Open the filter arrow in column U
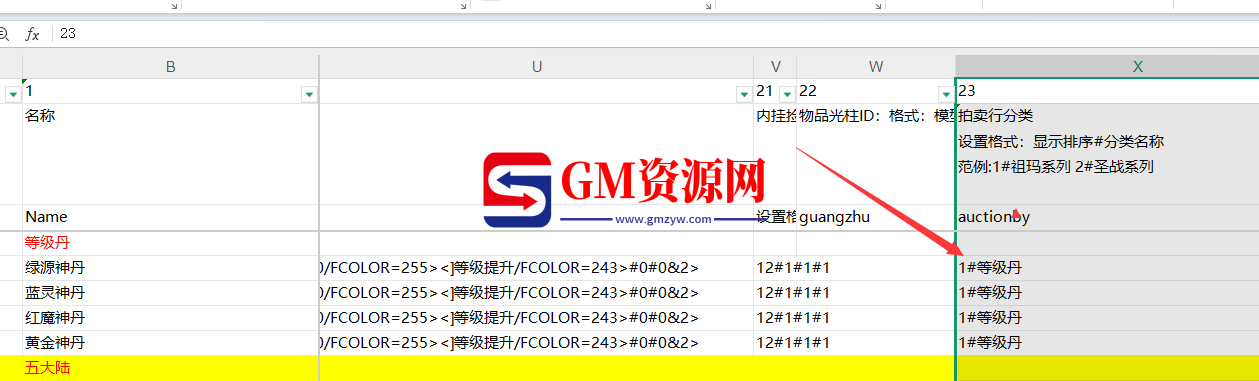 pyautogui.click(x=743, y=94)
